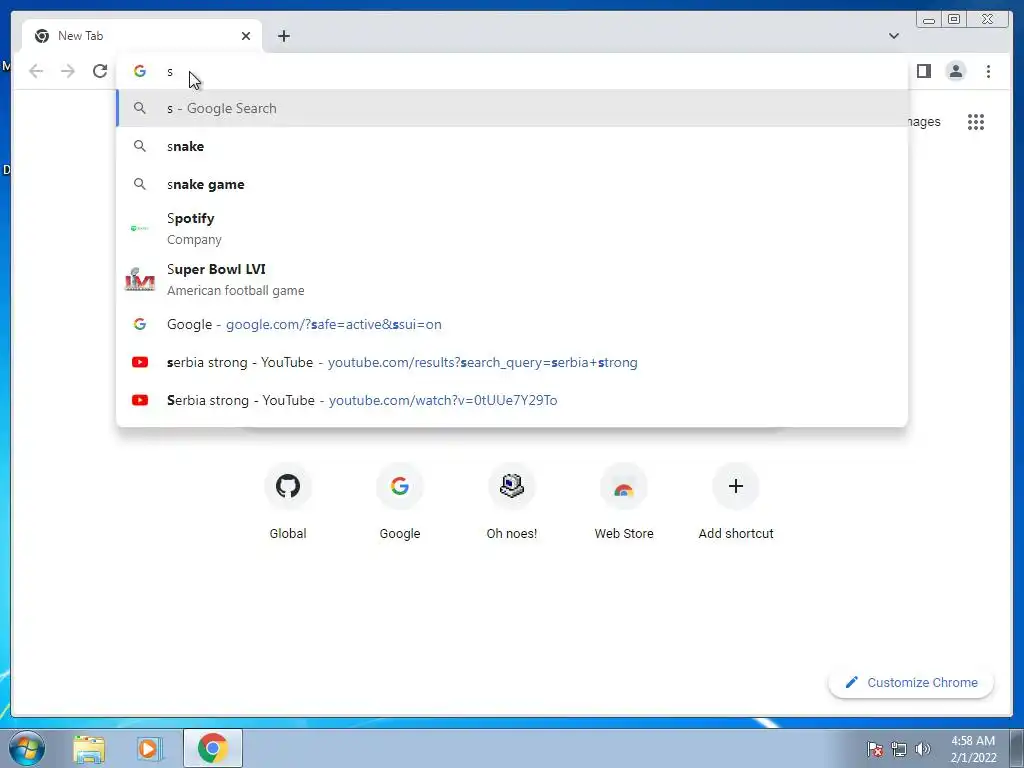Click the Google G icon in address bar
Viewport: 1024px width, 768px height.
point(140,71)
